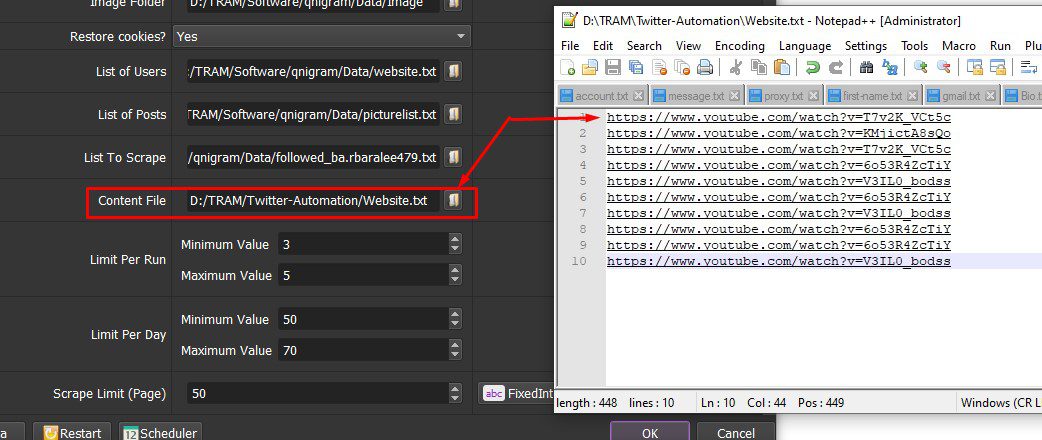Viewport: 1042px width, 440px height.
Task: Close the message.txt tab
Action: [734, 96]
